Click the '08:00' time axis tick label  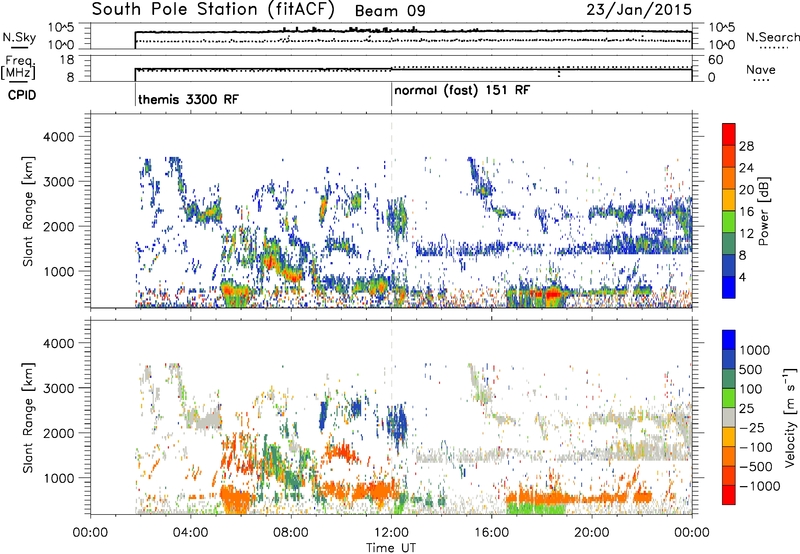click(x=291, y=533)
